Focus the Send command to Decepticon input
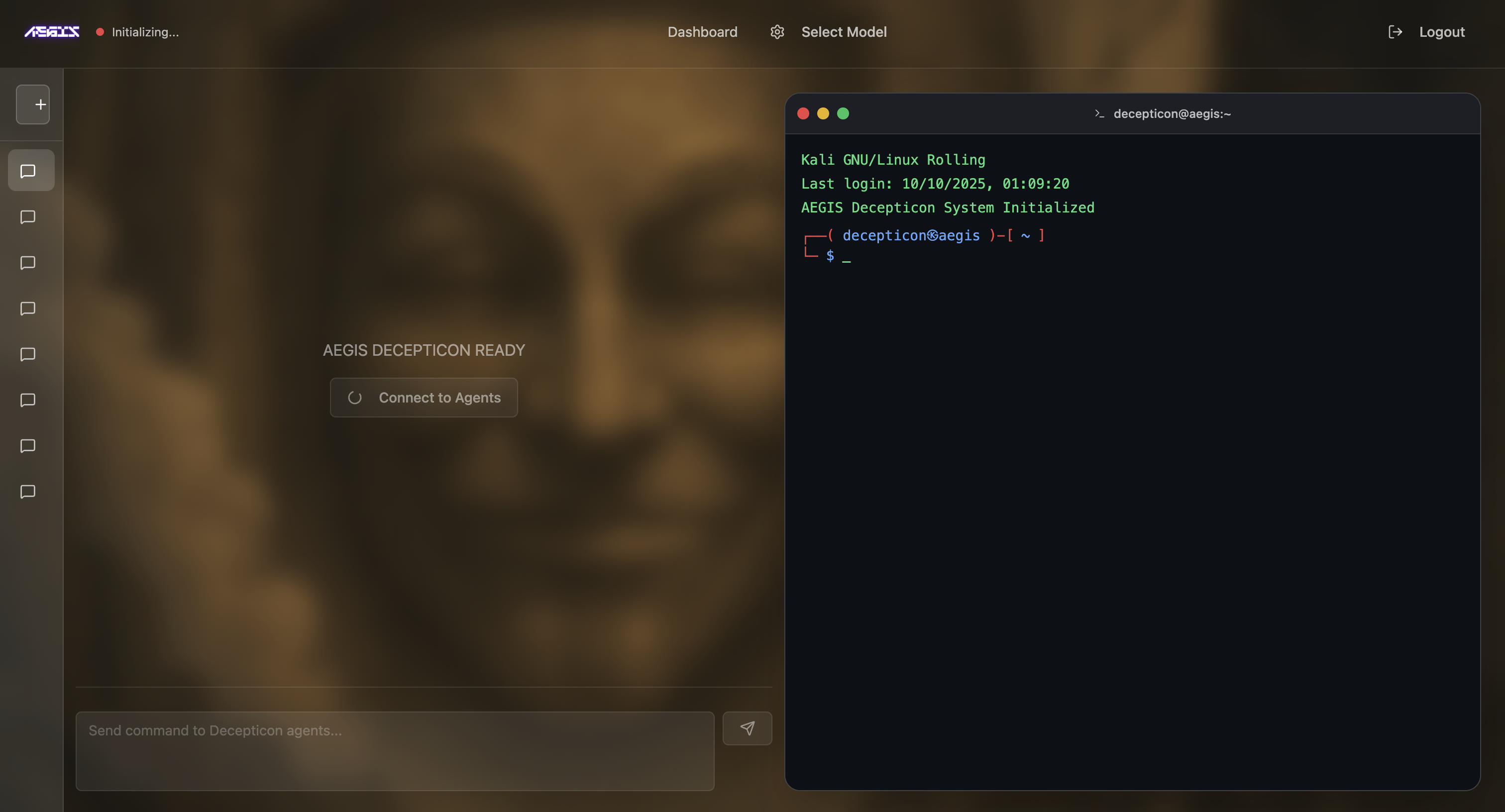1505x812 pixels. pyautogui.click(x=395, y=751)
